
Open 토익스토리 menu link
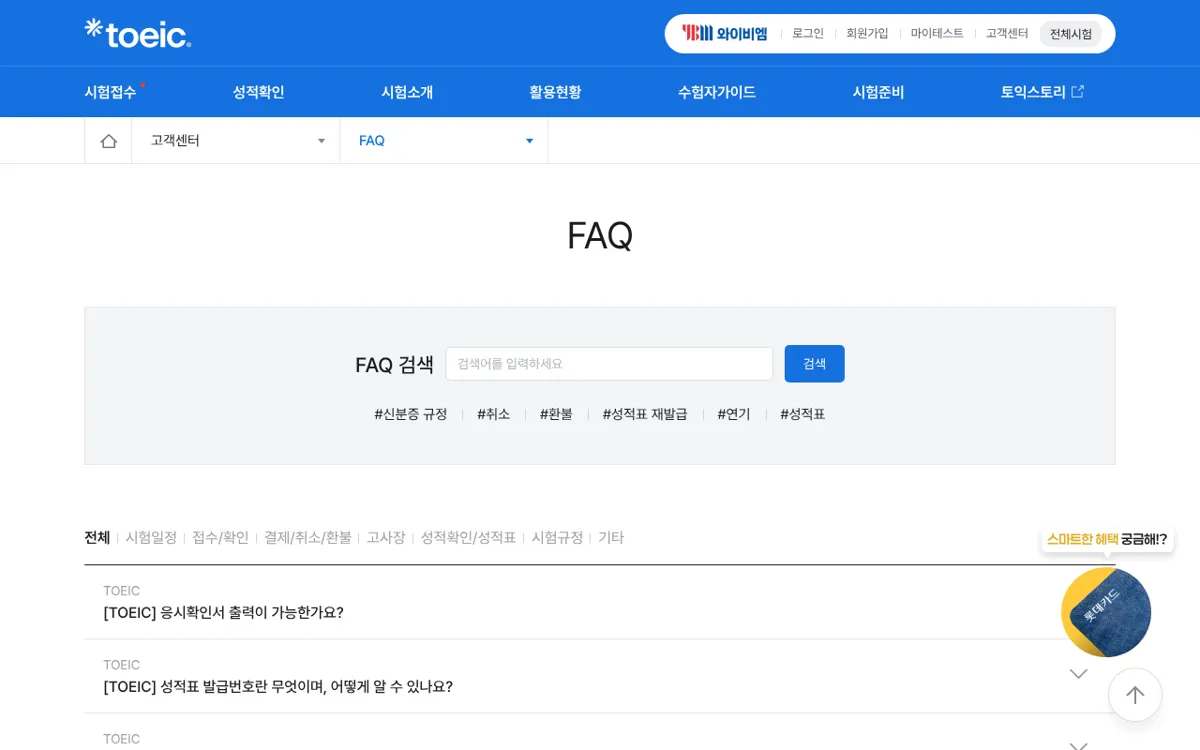click(1033, 92)
